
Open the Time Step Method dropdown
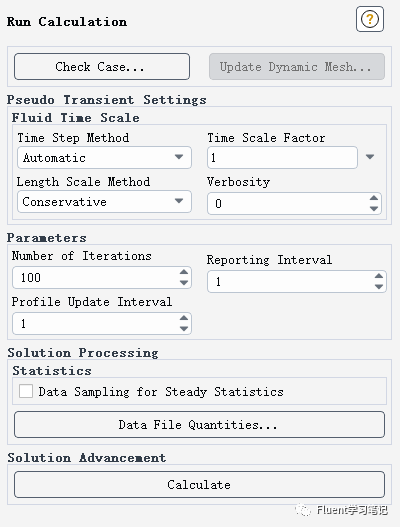point(104,157)
